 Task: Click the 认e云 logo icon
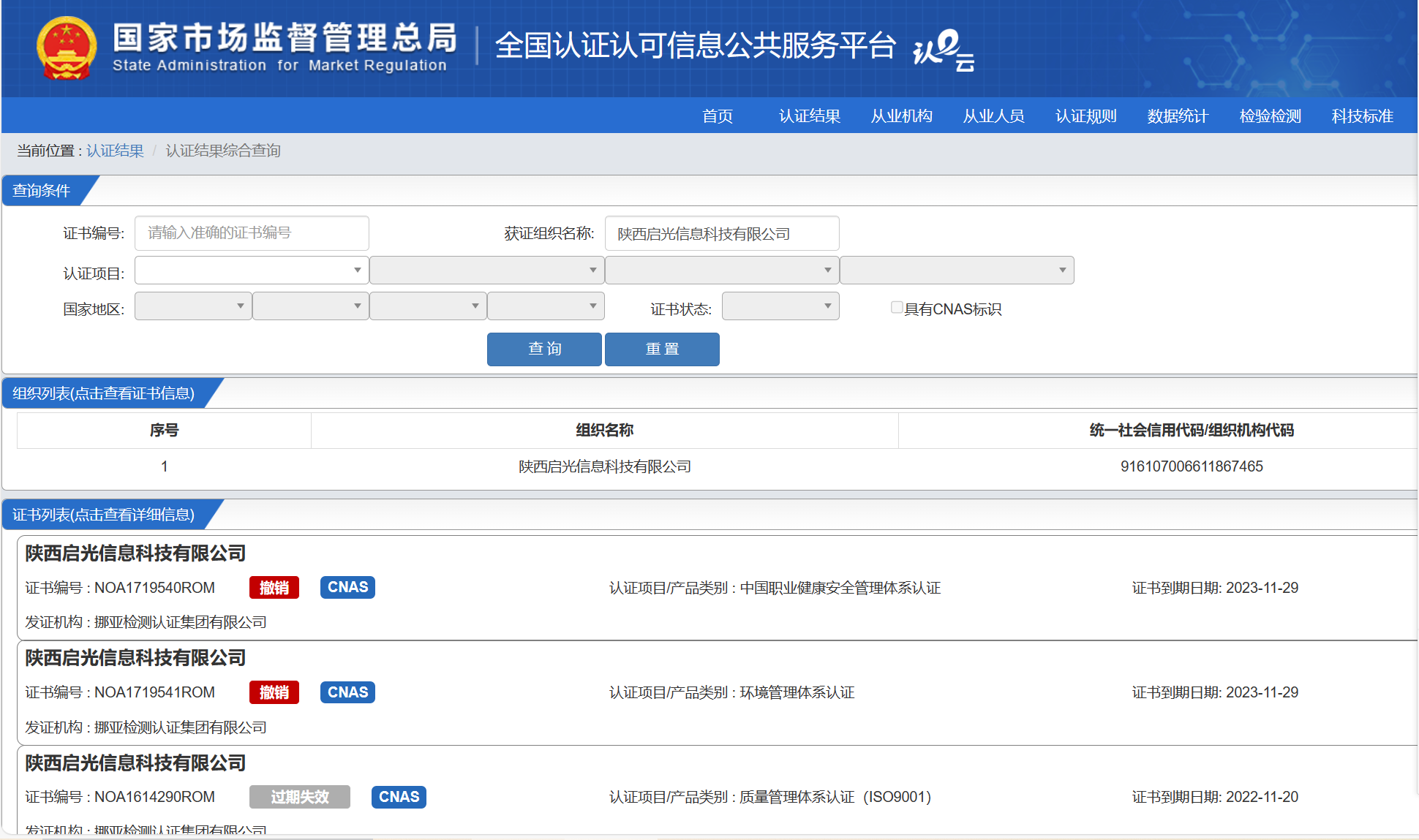[944, 50]
